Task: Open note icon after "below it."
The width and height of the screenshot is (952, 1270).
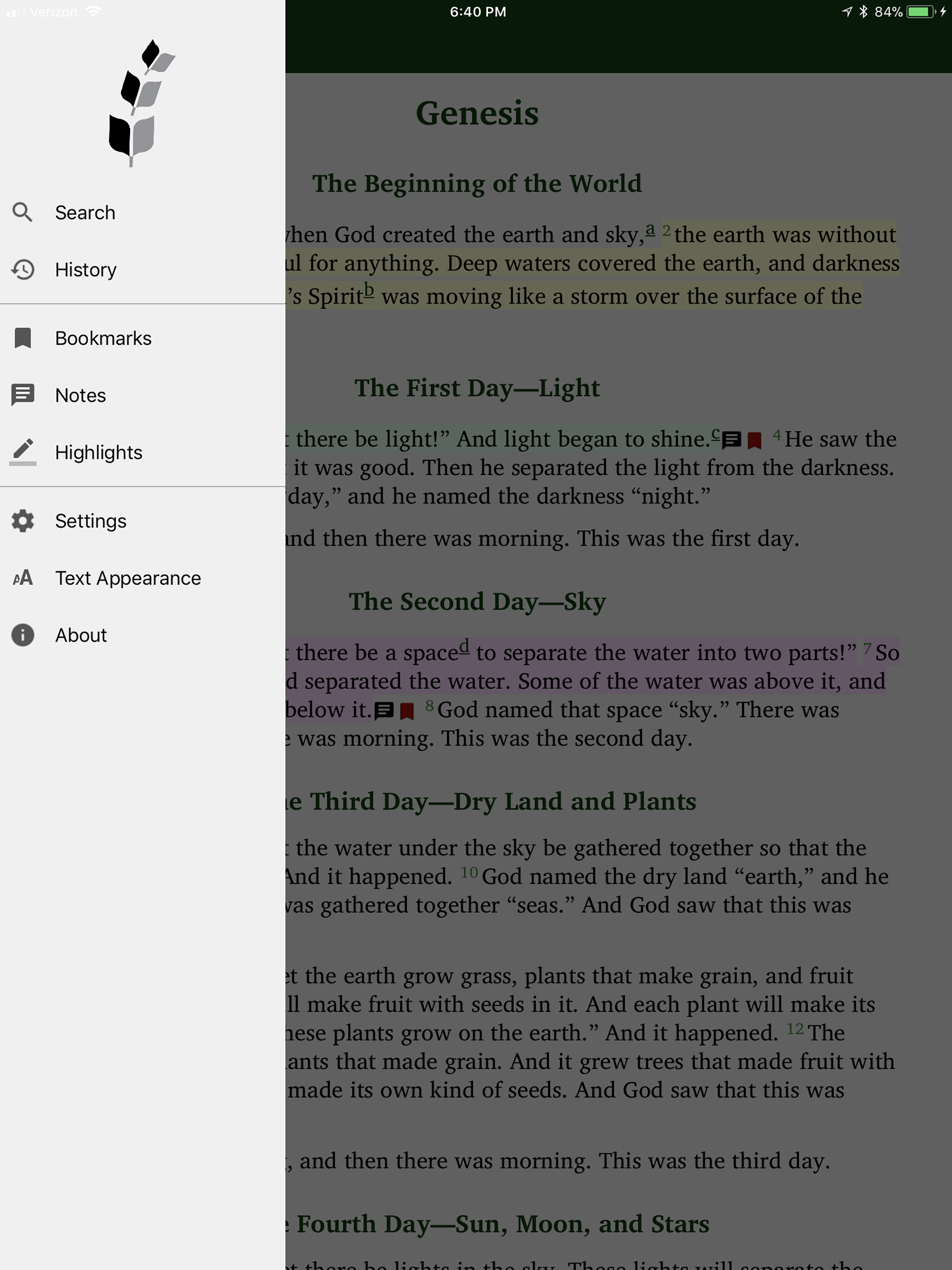Action: (383, 711)
